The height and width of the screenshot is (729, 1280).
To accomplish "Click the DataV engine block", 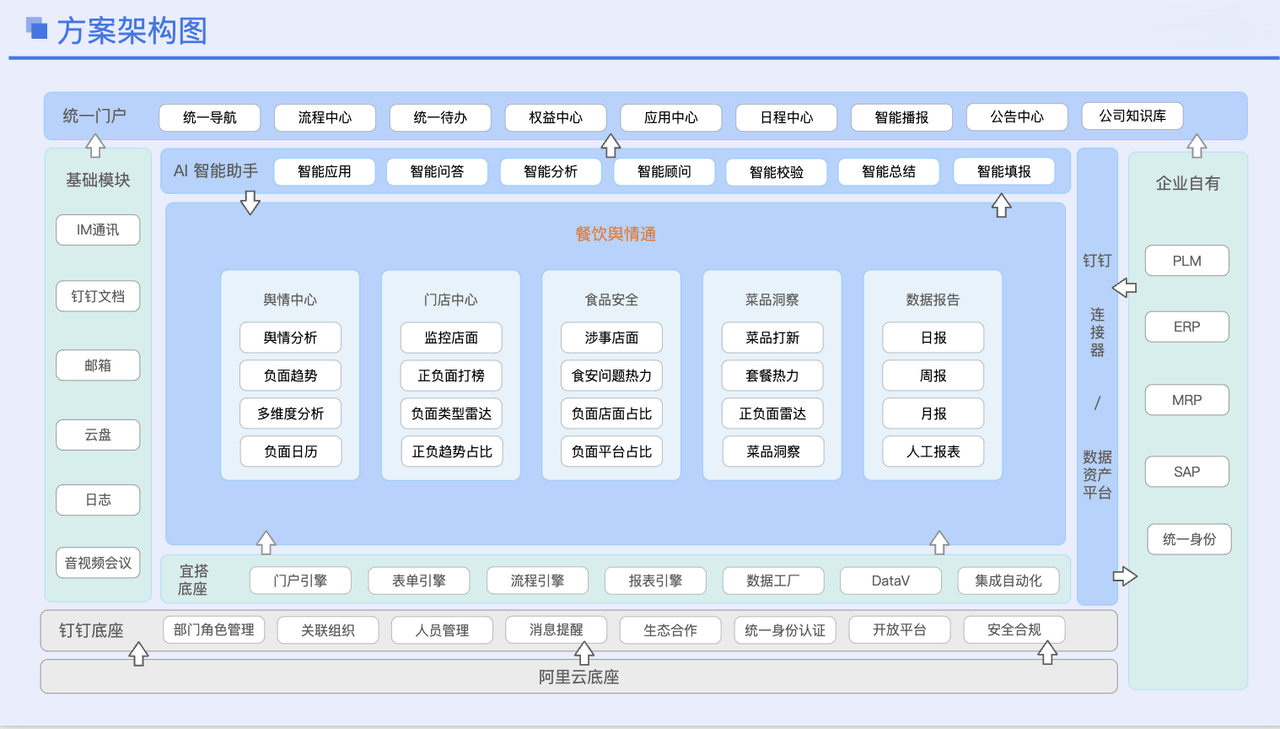I will coord(890,580).
